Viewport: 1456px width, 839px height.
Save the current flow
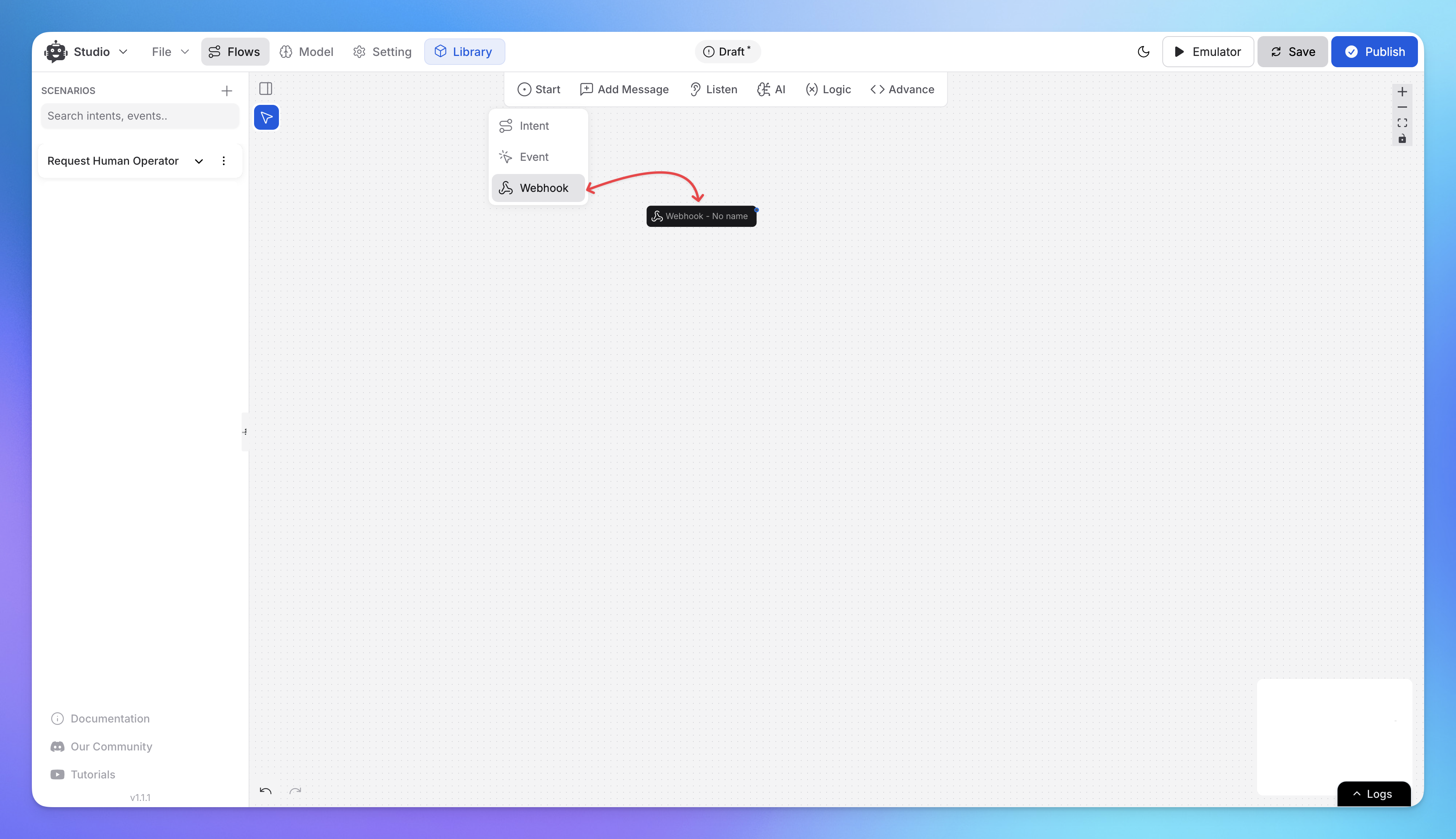coord(1292,52)
